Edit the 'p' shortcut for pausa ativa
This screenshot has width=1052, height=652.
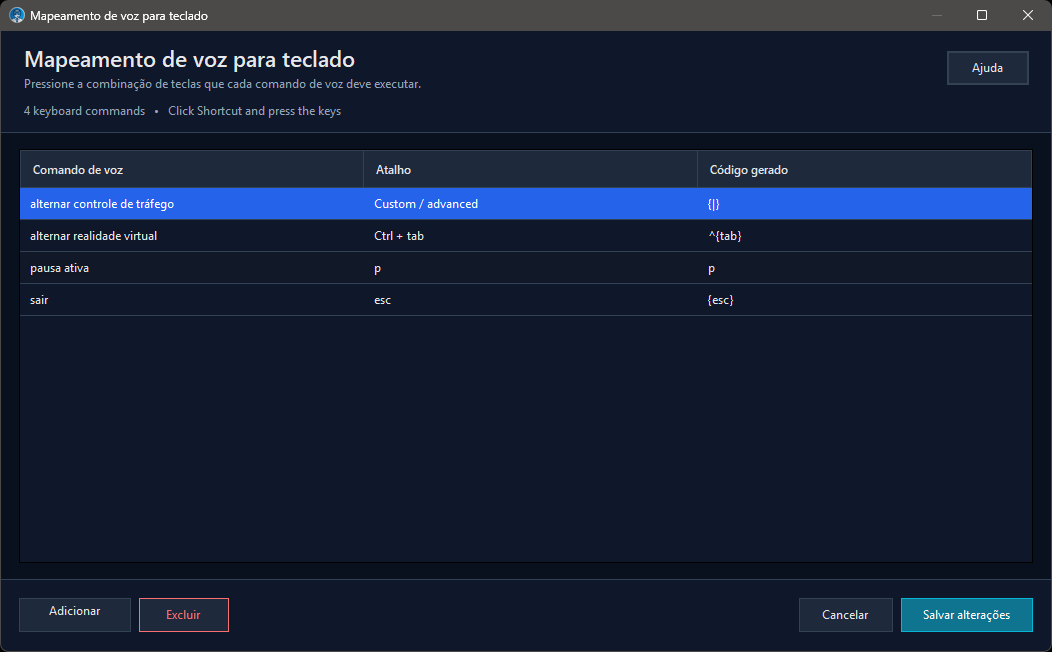[530, 268]
